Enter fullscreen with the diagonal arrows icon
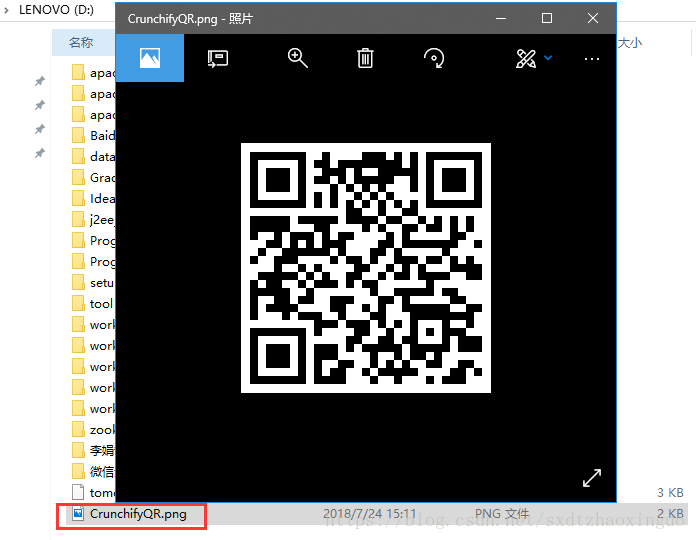 592,478
